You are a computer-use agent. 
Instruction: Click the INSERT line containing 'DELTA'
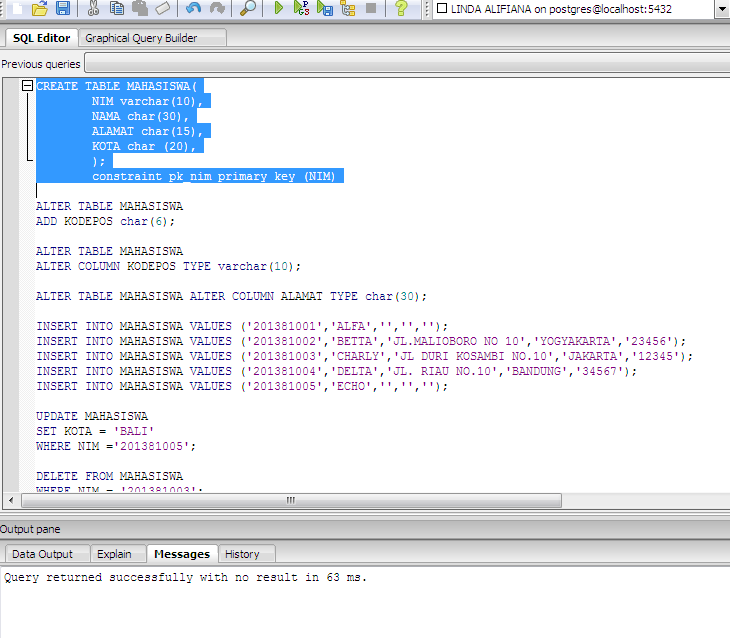pos(337,371)
